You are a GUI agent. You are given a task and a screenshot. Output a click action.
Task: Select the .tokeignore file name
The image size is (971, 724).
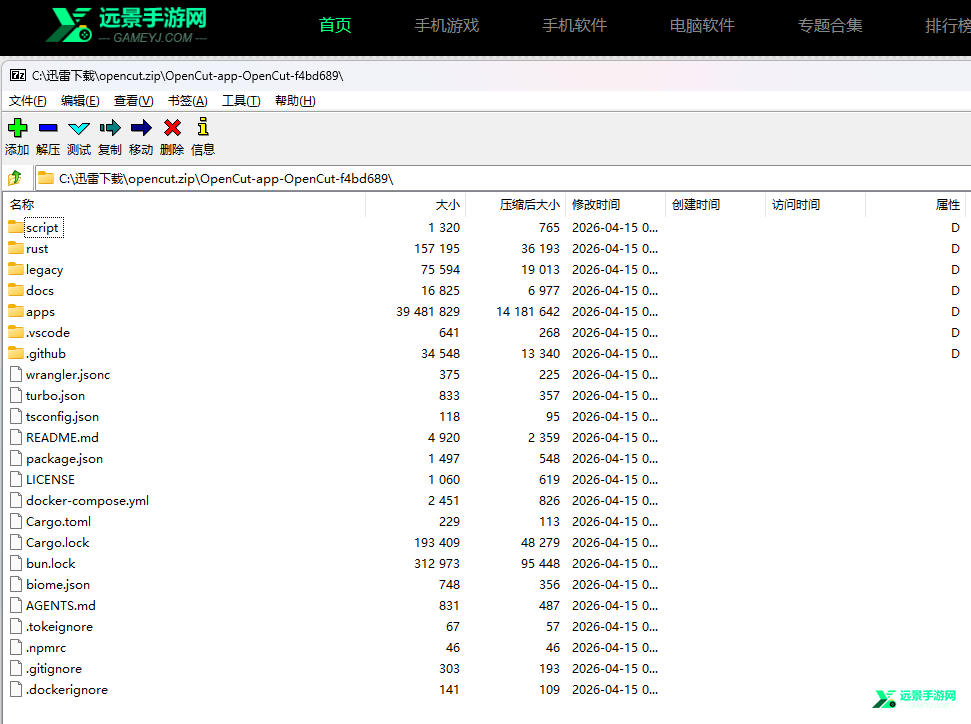(59, 627)
